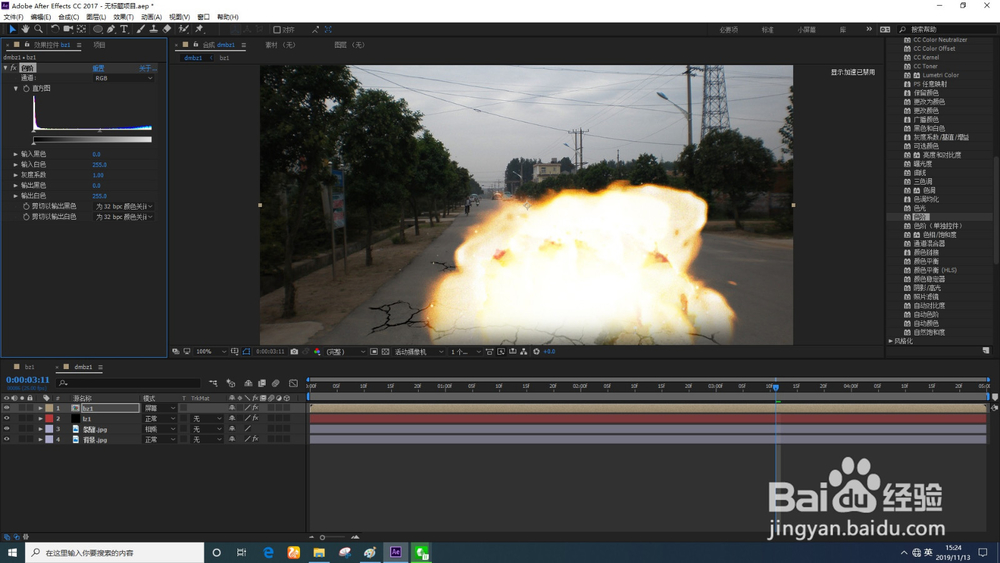Show channel and color management settings
This screenshot has height=563, width=1000.
[317, 351]
